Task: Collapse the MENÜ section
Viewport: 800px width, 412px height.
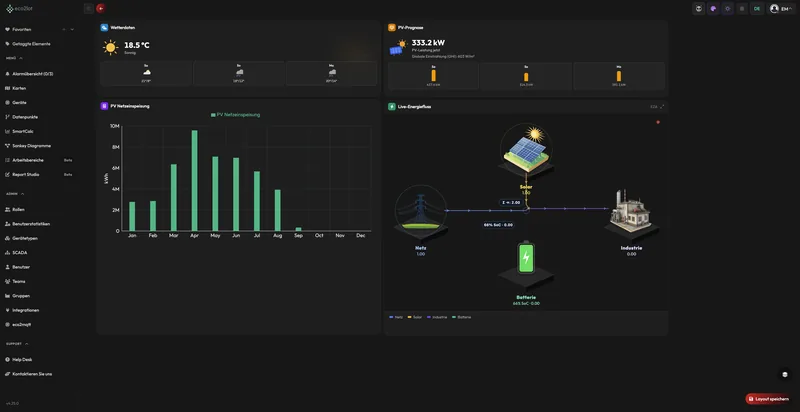Action: pyautogui.click(x=21, y=58)
